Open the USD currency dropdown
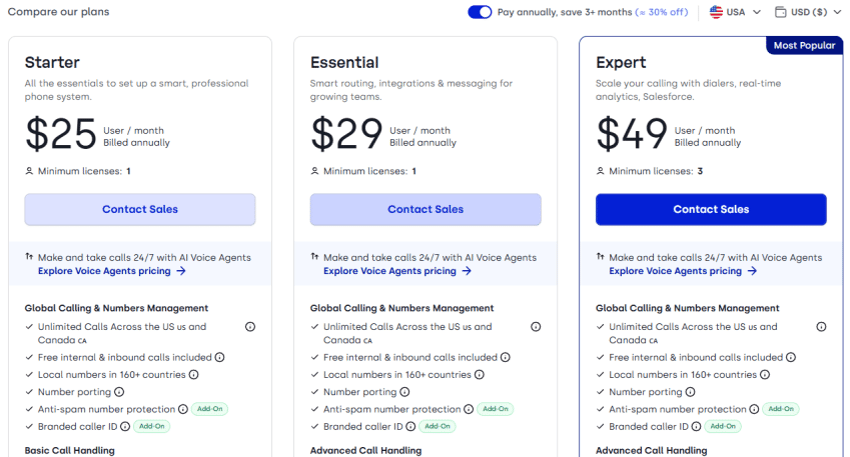Viewport: 850px width, 457px height. (808, 12)
